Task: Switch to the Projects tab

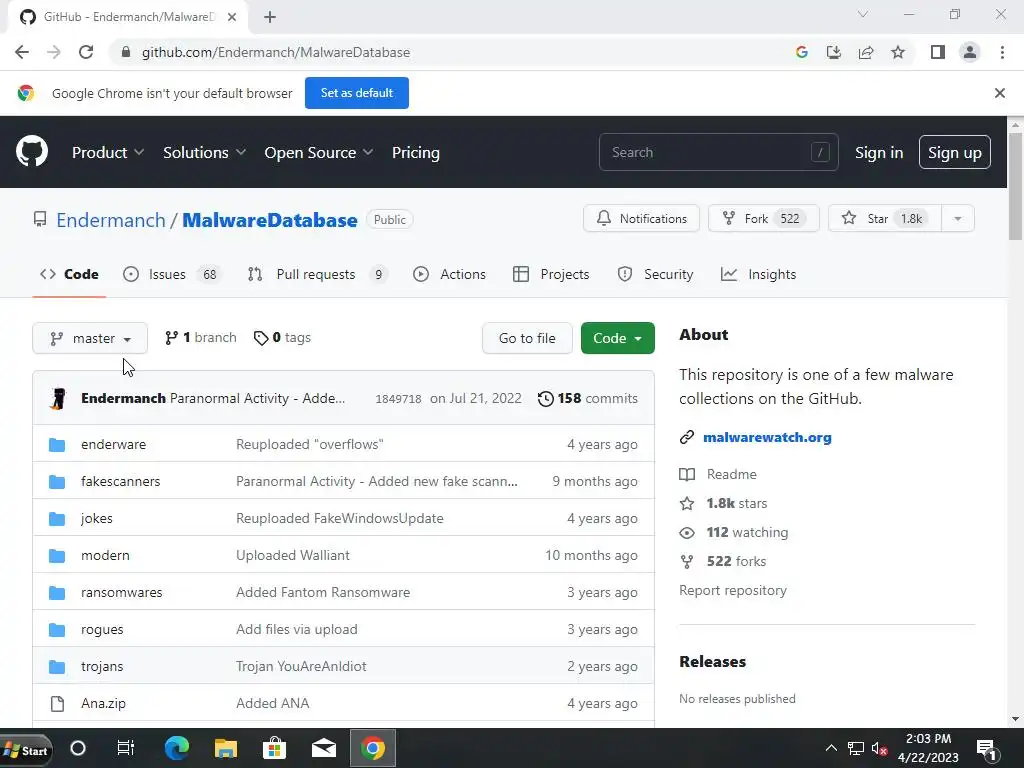Action: click(x=551, y=274)
